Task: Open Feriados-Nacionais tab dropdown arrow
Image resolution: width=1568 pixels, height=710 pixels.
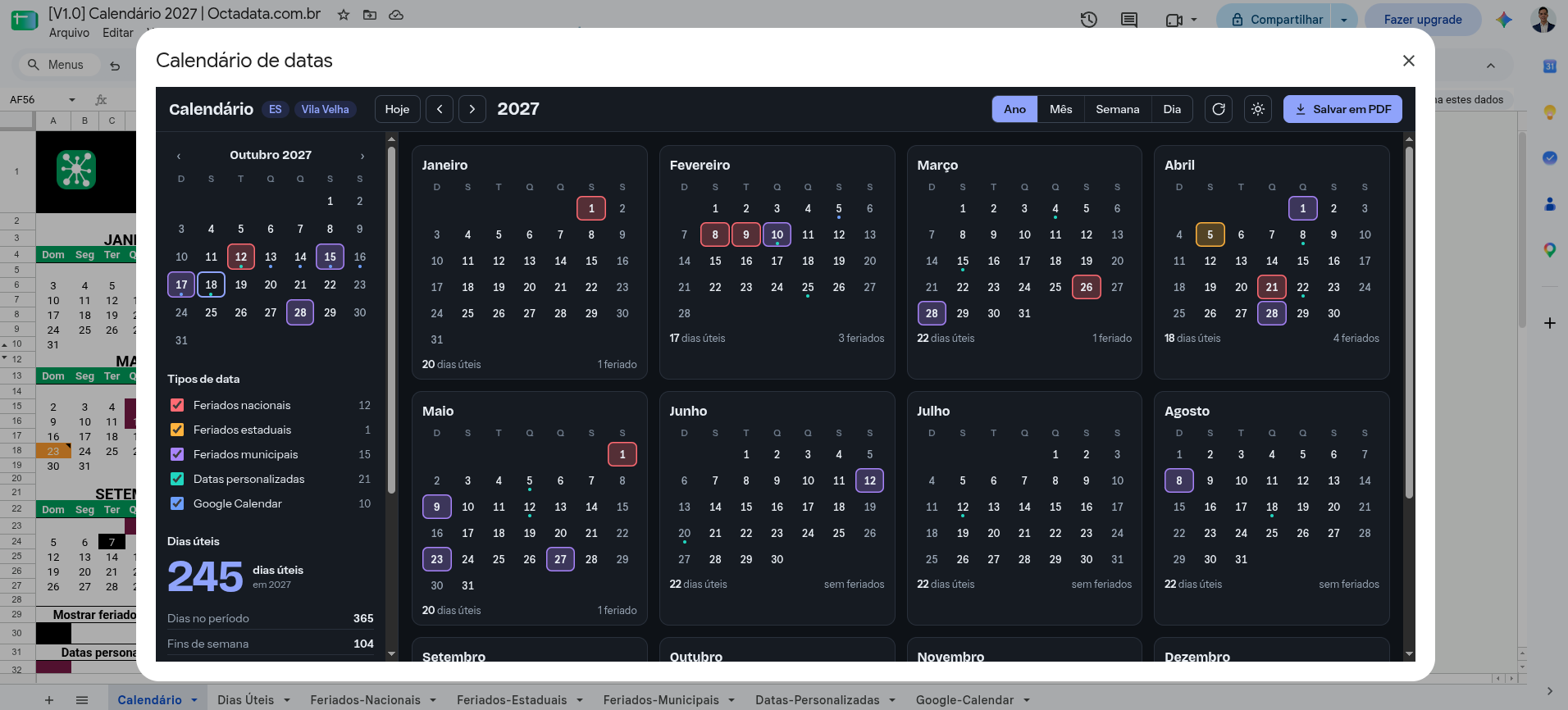Action: pyautogui.click(x=433, y=700)
